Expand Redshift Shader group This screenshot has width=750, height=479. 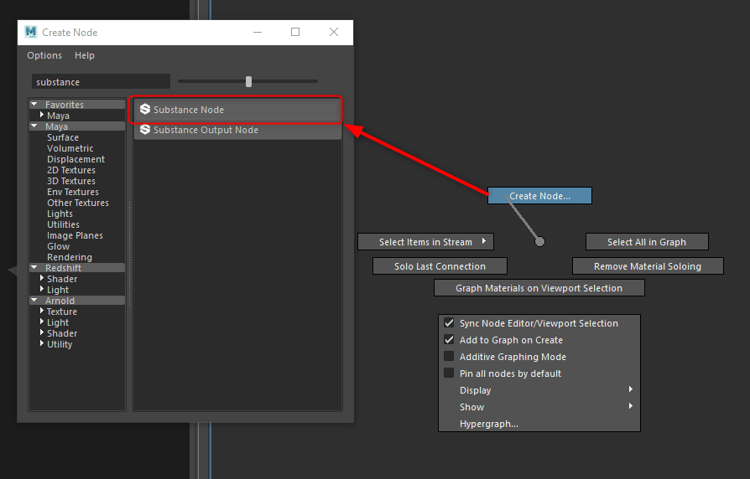[x=42, y=278]
